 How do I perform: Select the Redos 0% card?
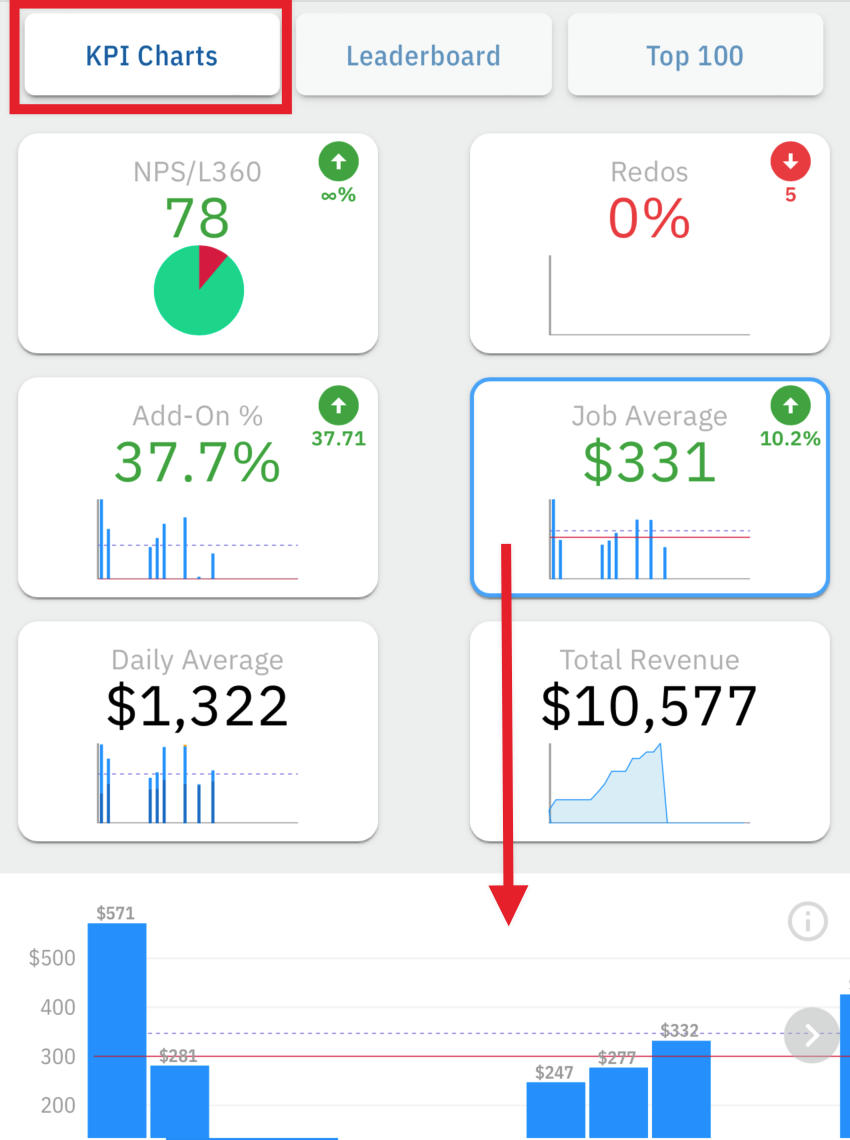[650, 244]
